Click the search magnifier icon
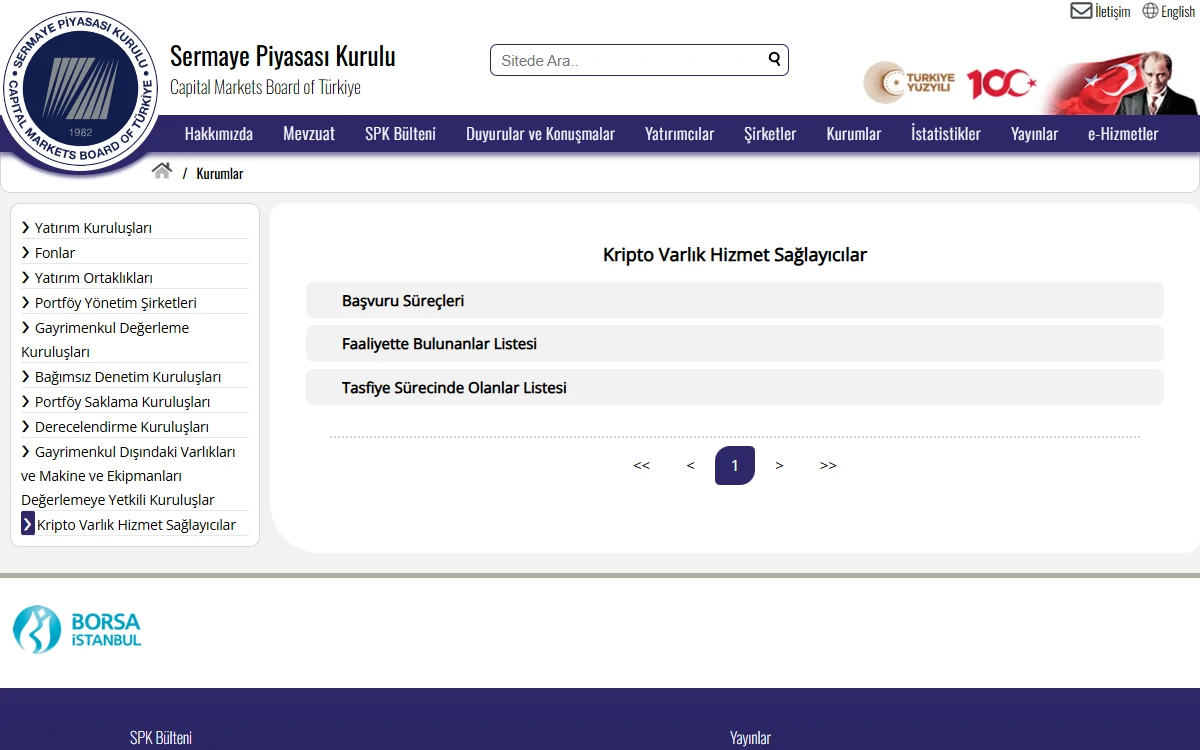This screenshot has height=750, width=1200. pyautogui.click(x=774, y=59)
